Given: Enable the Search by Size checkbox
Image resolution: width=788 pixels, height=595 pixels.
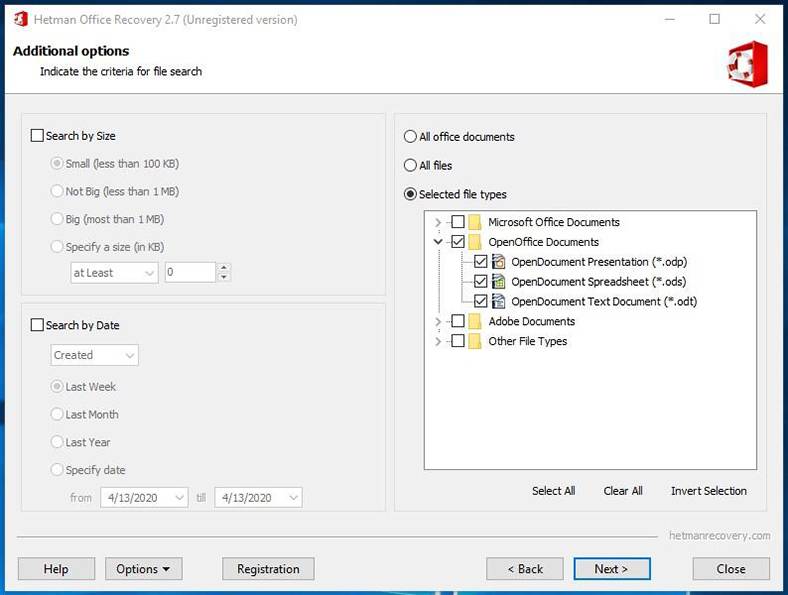Looking at the screenshot, I should [37, 136].
